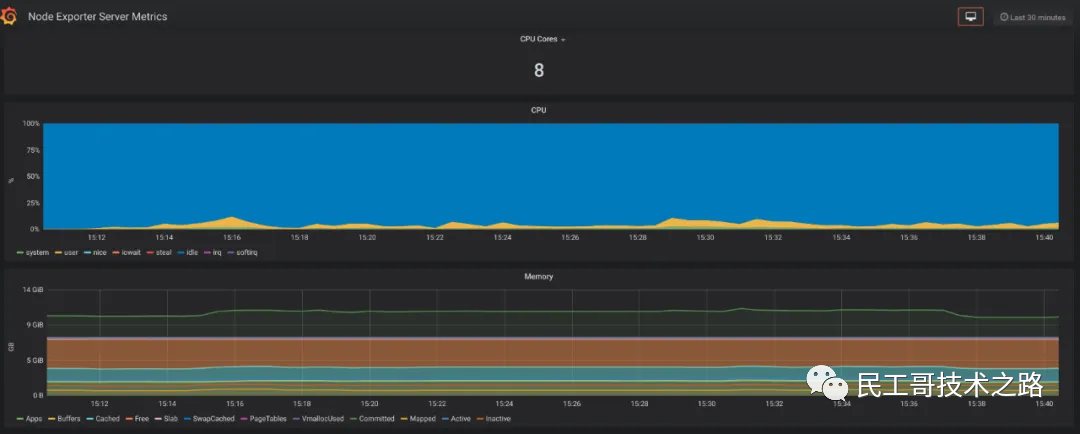Image resolution: width=1080 pixels, height=434 pixels.
Task: Click the clock icon in the time picker
Action: pyautogui.click(x=1004, y=17)
